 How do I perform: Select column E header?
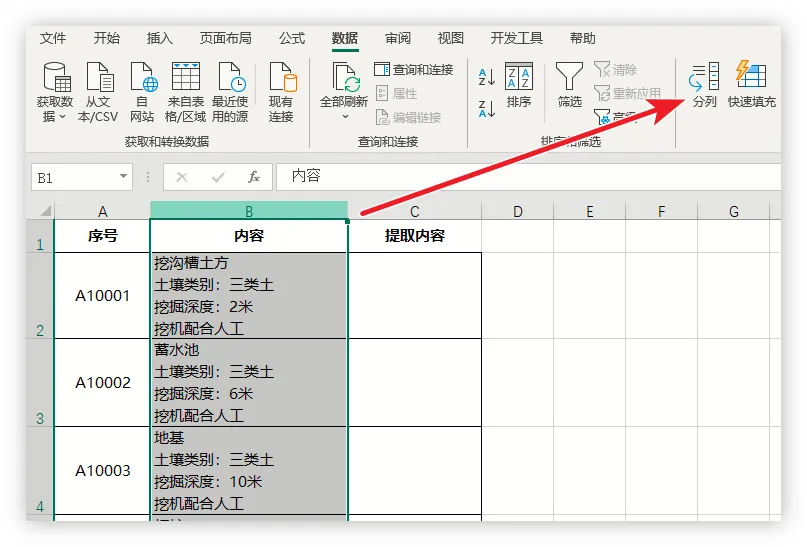pyautogui.click(x=590, y=211)
